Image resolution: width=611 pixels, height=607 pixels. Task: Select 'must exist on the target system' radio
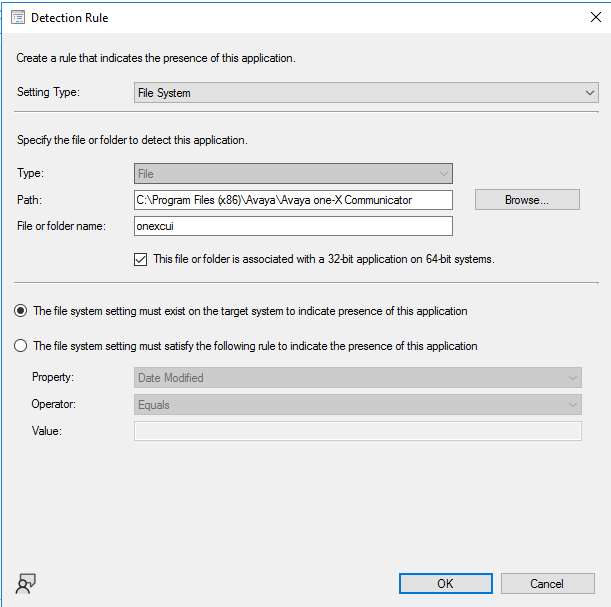click(x=21, y=311)
